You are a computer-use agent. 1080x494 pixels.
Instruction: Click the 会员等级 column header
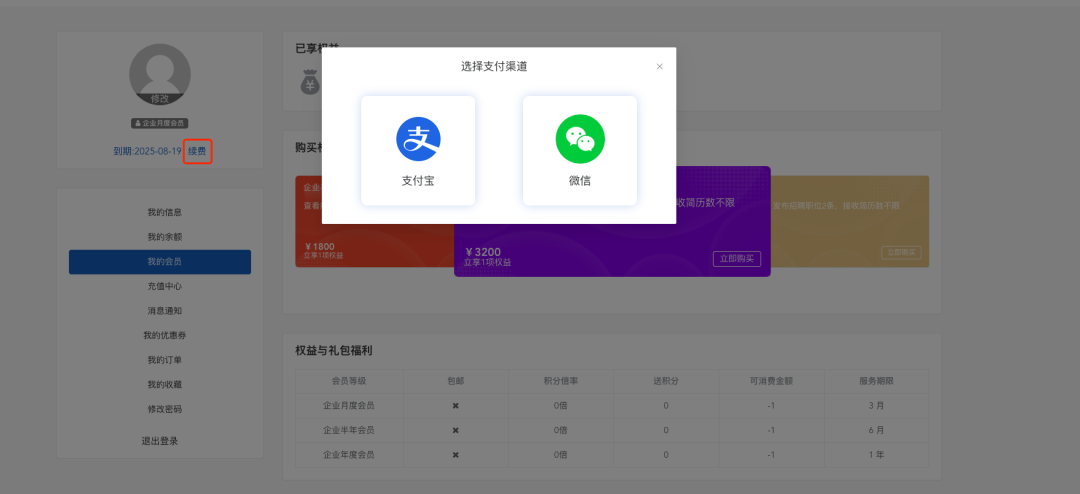tap(349, 381)
